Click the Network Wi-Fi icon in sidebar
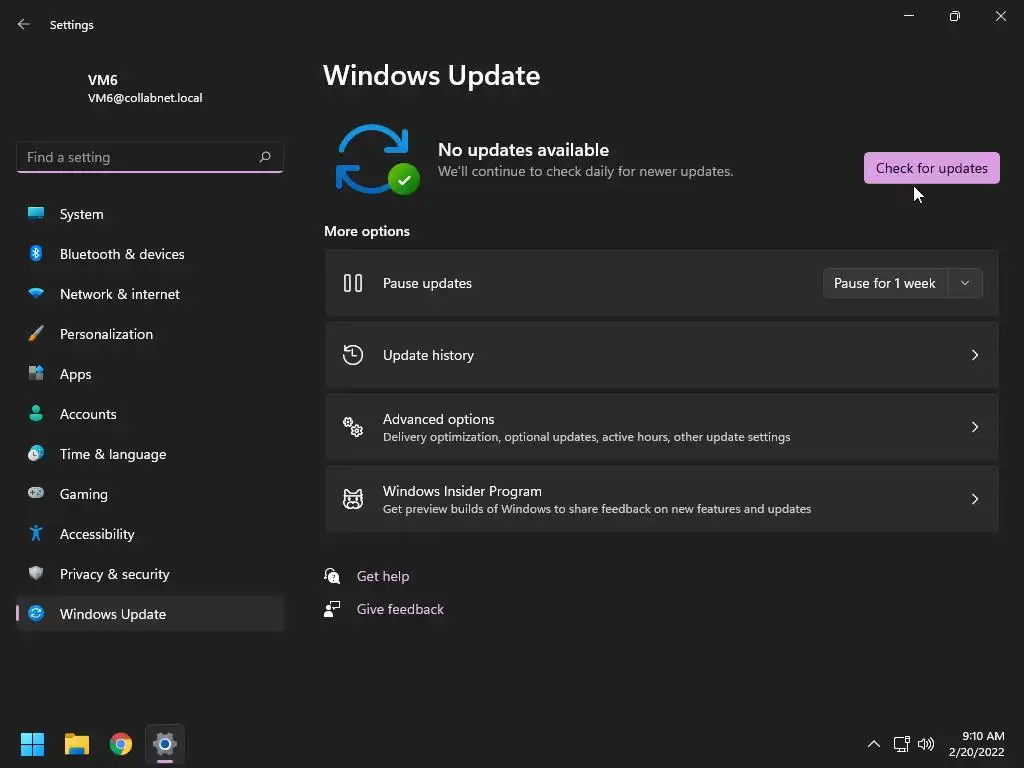 (x=36, y=293)
